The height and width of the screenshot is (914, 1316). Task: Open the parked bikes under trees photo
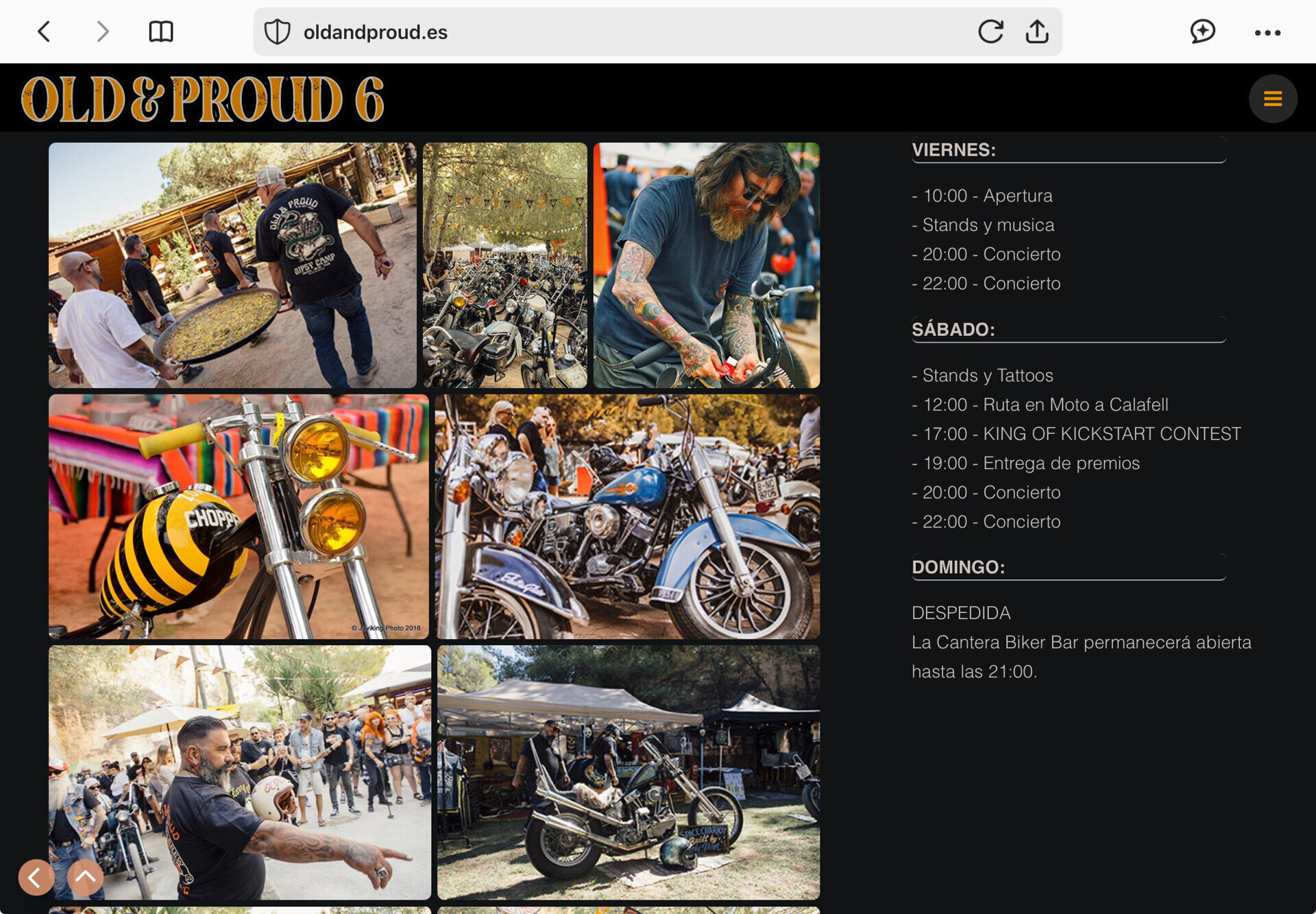click(x=505, y=265)
